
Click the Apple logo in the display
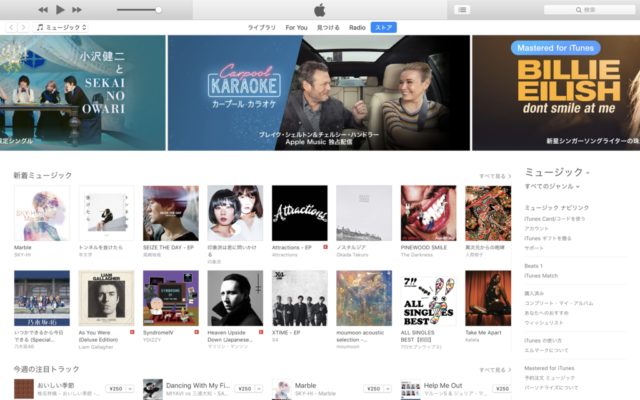point(320,10)
